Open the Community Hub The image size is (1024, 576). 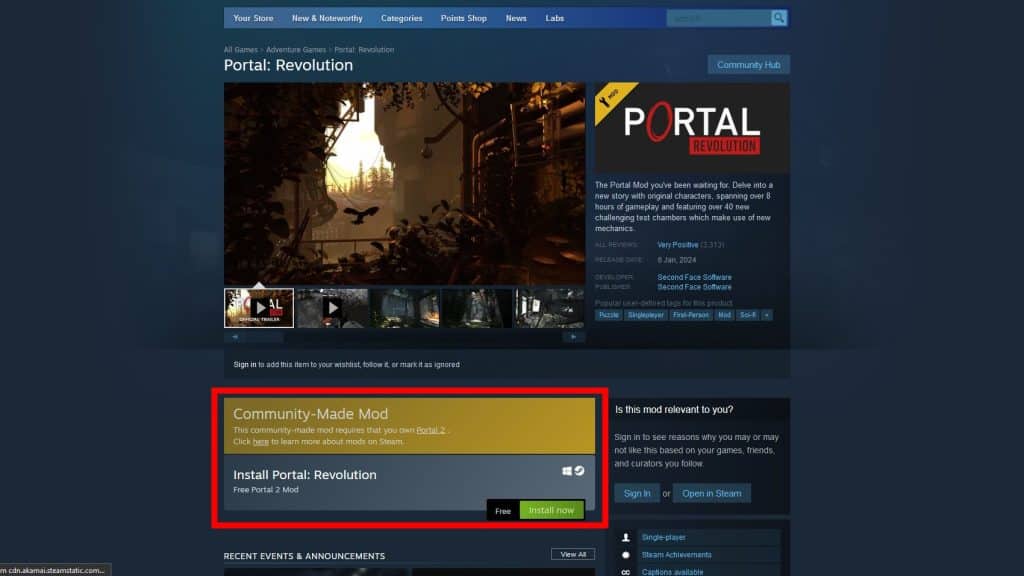coord(748,65)
